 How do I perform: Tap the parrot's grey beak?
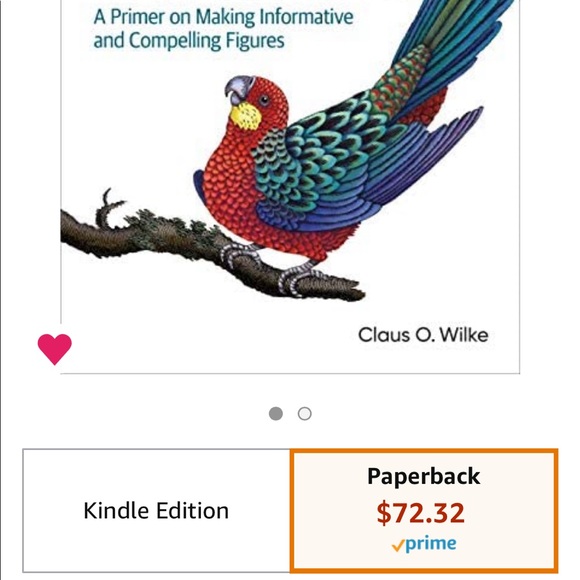[x=237, y=90]
